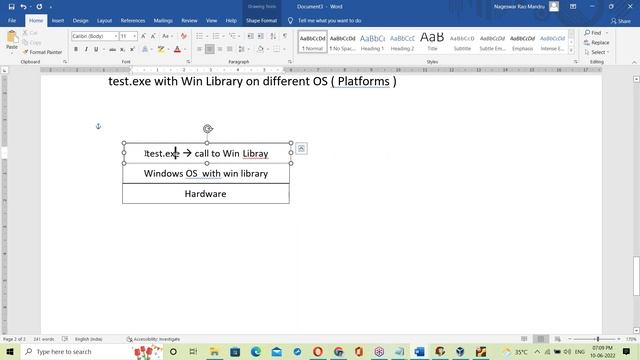
Task: Click the Sort icon
Action: tap(273, 36)
